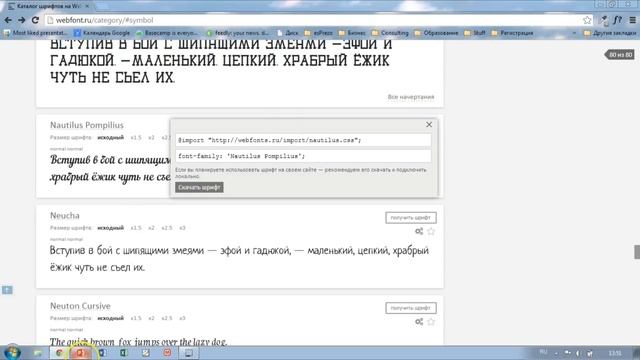Set Neuton Cursive size to x3
The width and height of the screenshot is (640, 360).
point(182,318)
